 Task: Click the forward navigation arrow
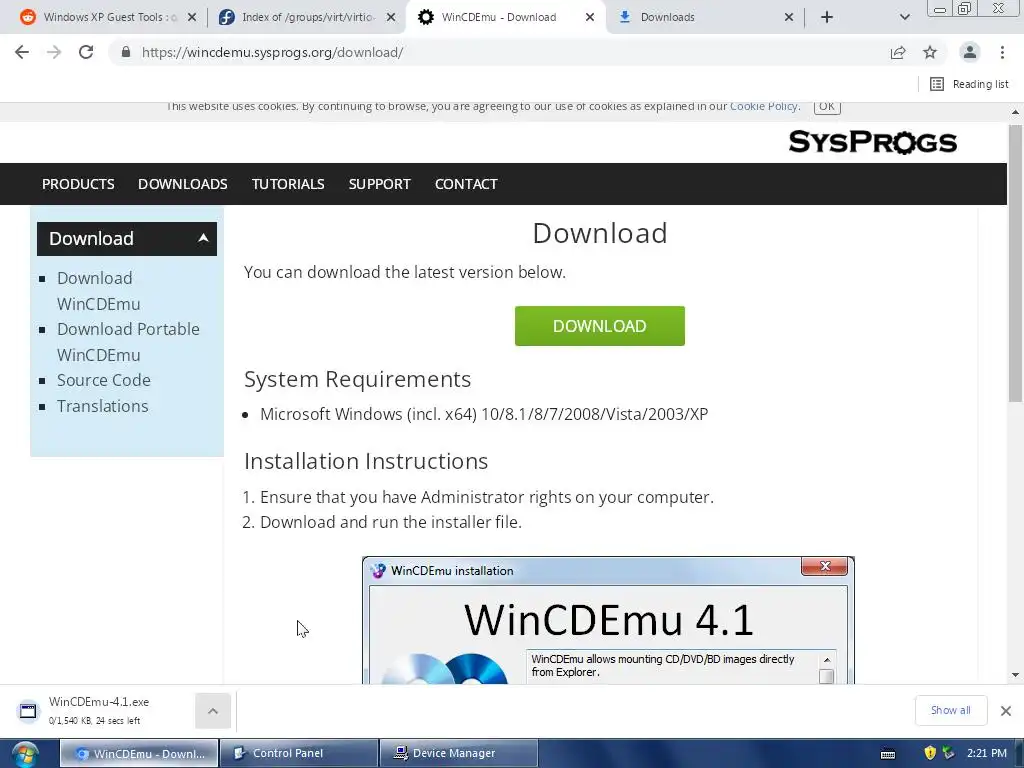[54, 52]
